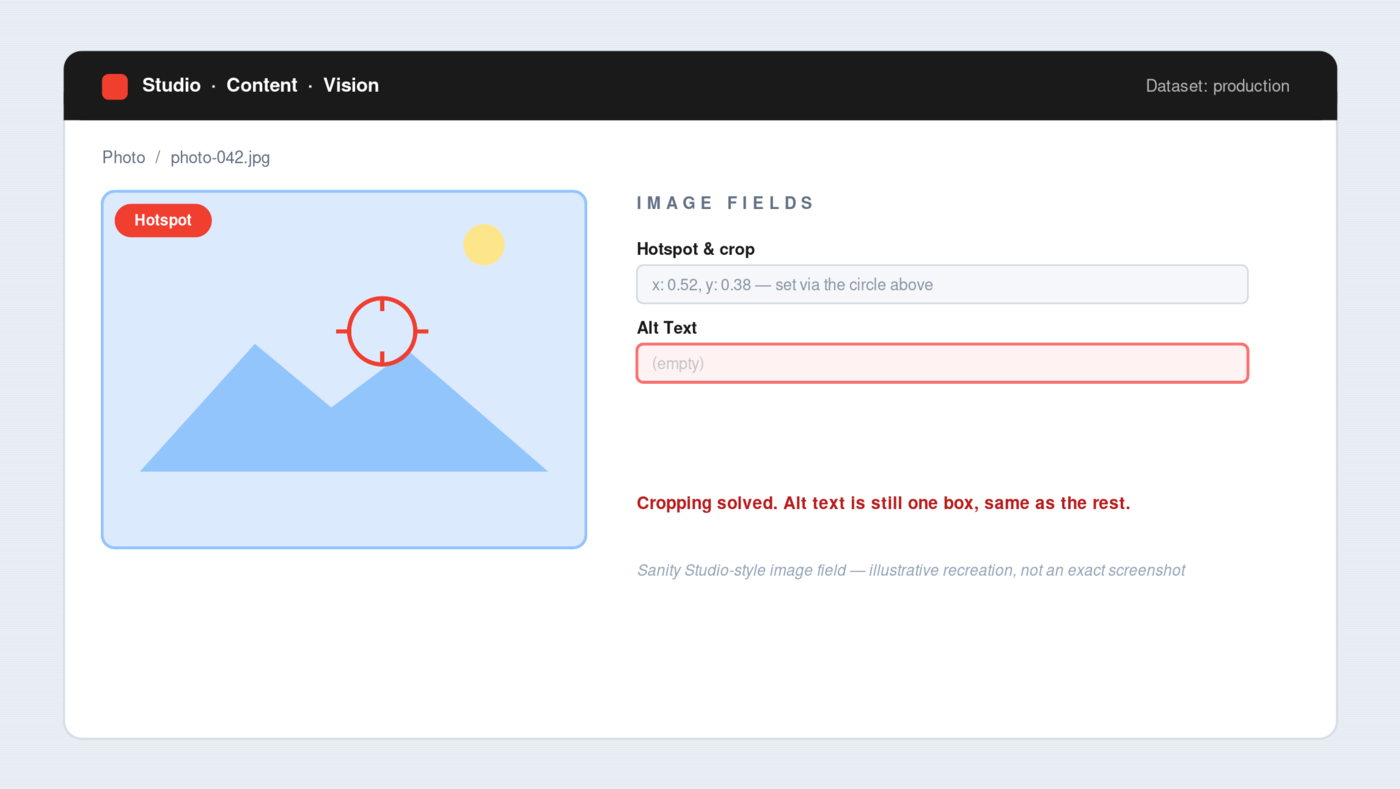Focus the empty Alt Text field
The width and height of the screenshot is (1400, 789).
point(942,363)
